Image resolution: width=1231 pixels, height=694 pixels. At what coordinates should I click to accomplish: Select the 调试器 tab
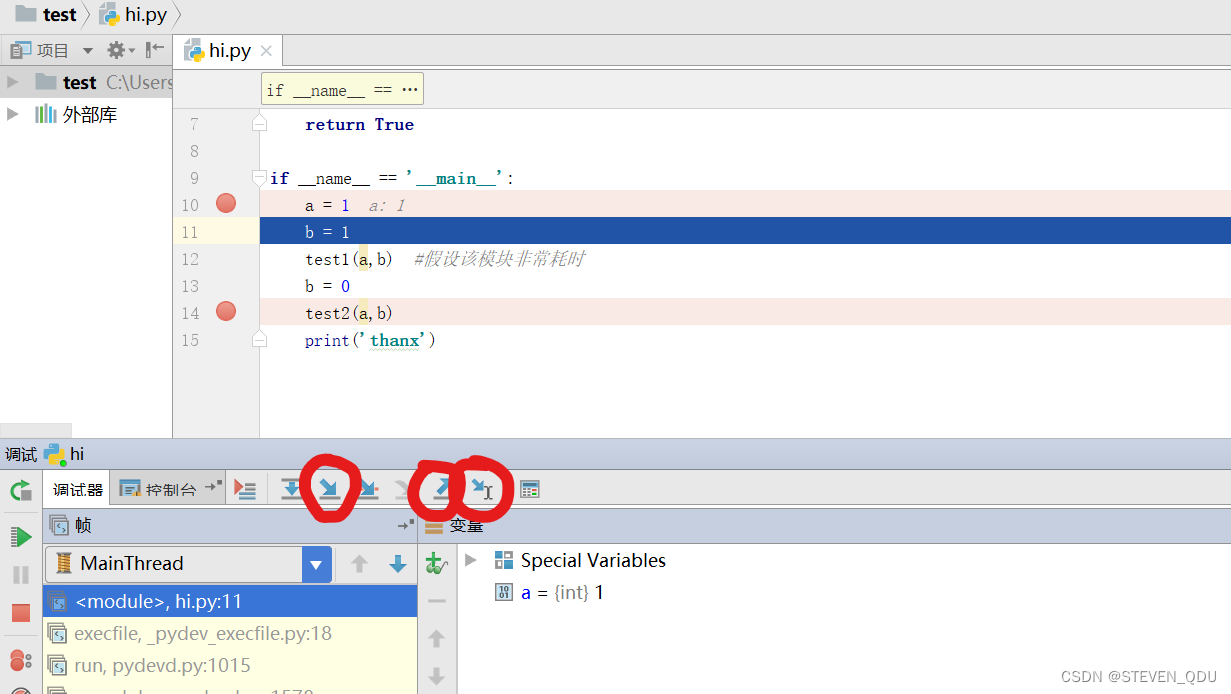click(x=77, y=488)
